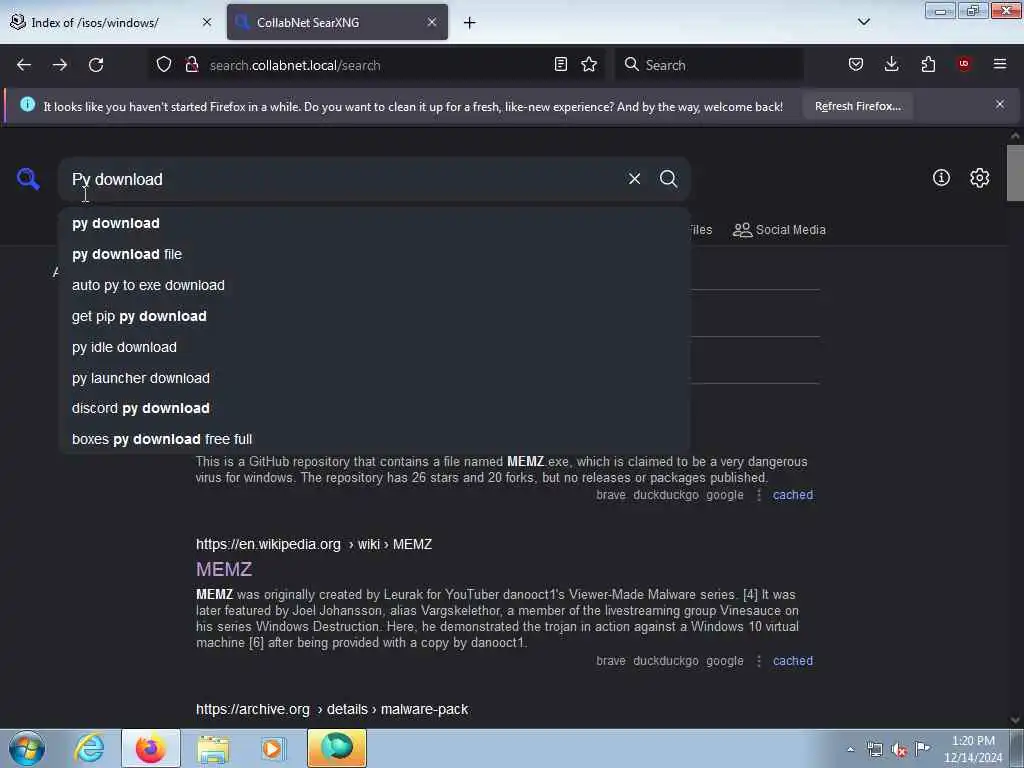Choose the 'py download' suggestion
The image size is (1024, 768).
pos(374,223)
